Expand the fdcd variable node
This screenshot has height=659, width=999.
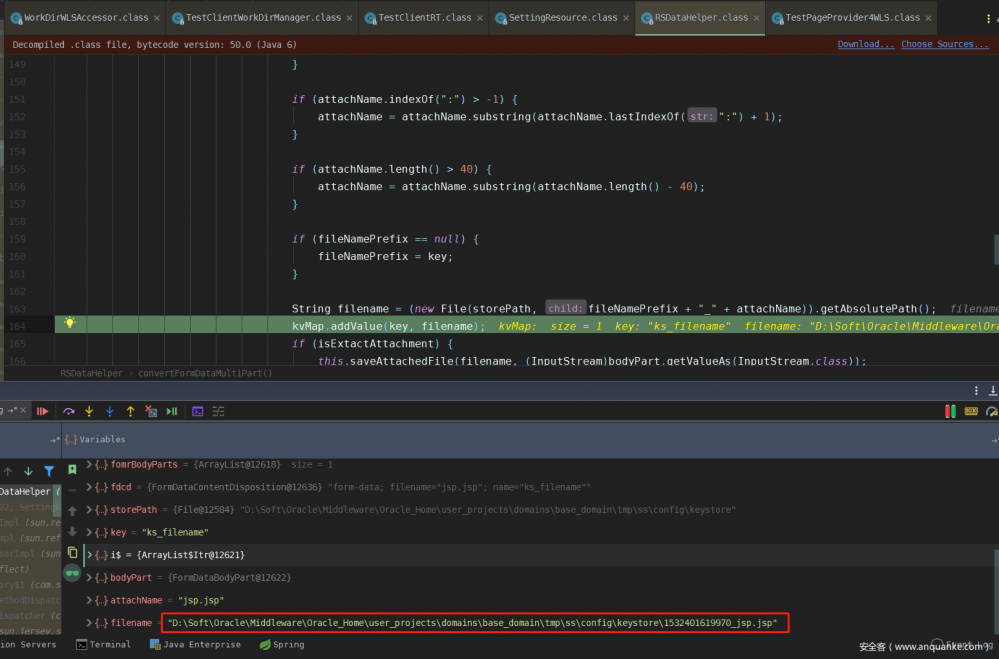click(x=90, y=487)
